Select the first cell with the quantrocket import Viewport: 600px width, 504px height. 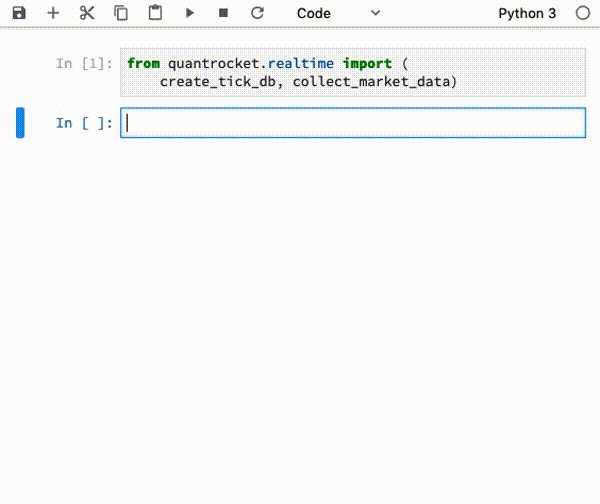[x=353, y=72]
